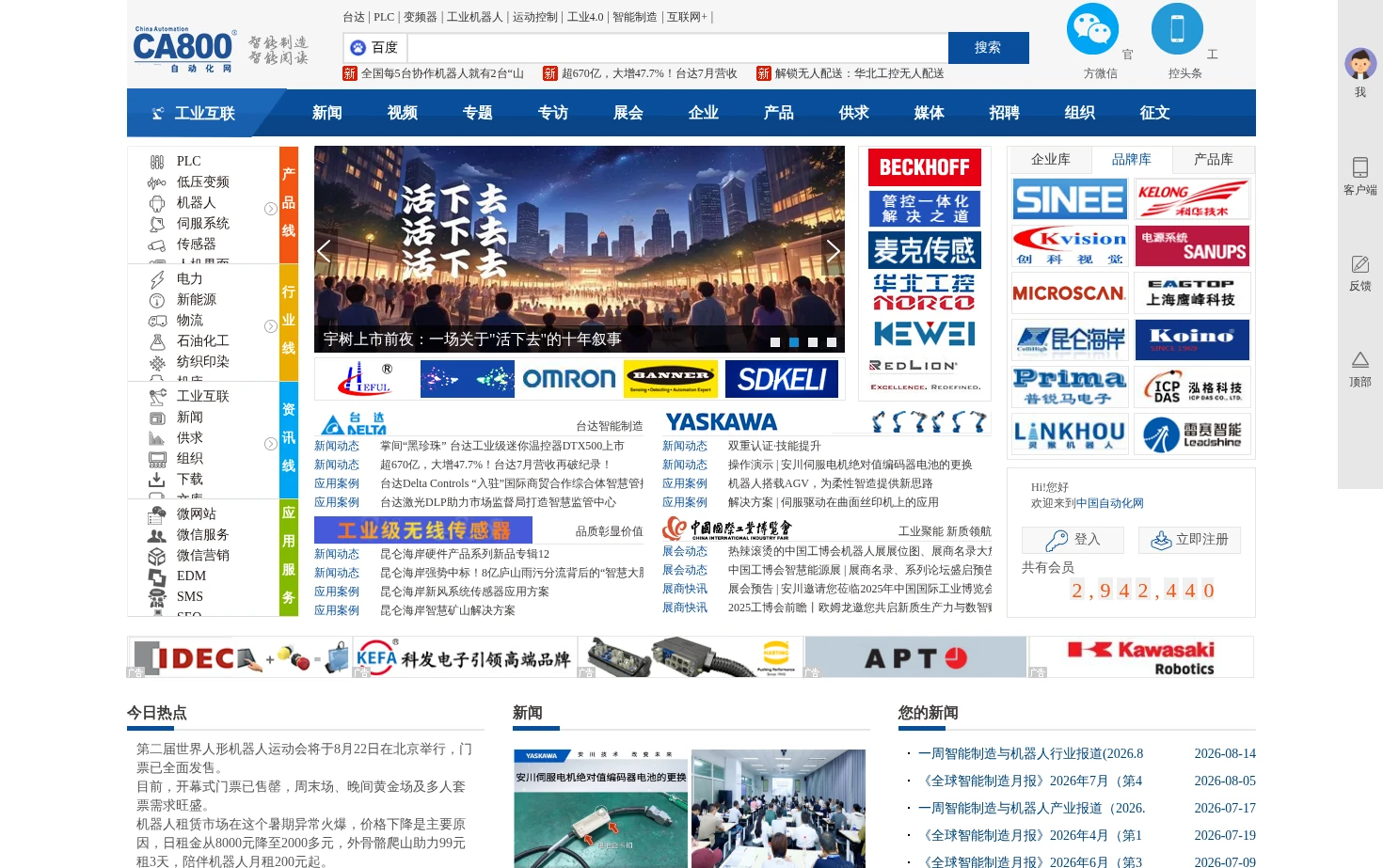Click the OMRON logo below carousel
Viewport: 1383px width, 868px height.
[x=569, y=379]
